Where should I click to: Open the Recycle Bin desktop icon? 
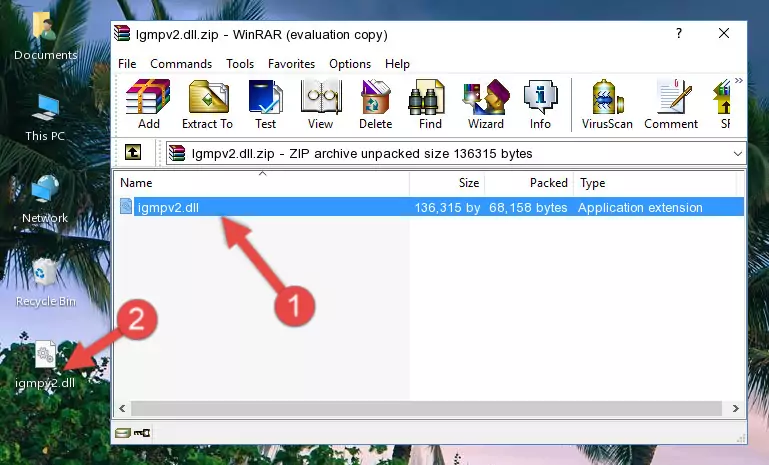pos(45,283)
